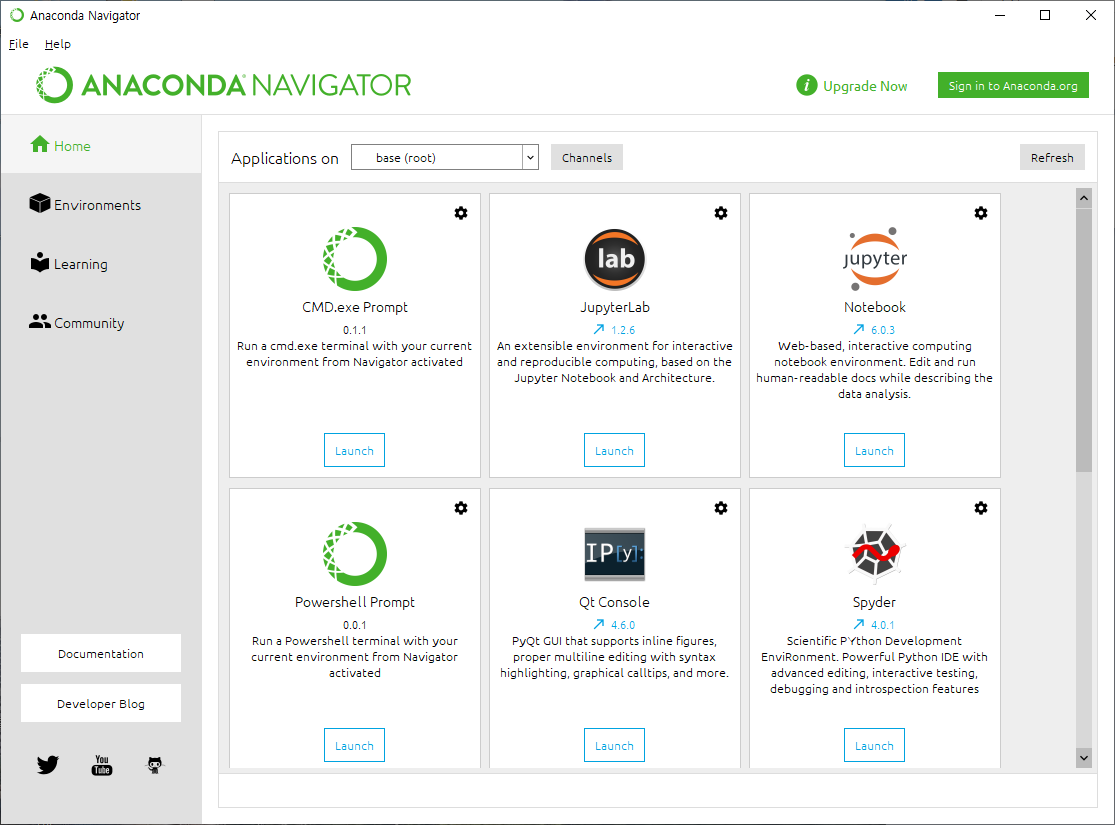Click the scrollbar down arrow
This screenshot has height=825, width=1115.
[1084, 757]
